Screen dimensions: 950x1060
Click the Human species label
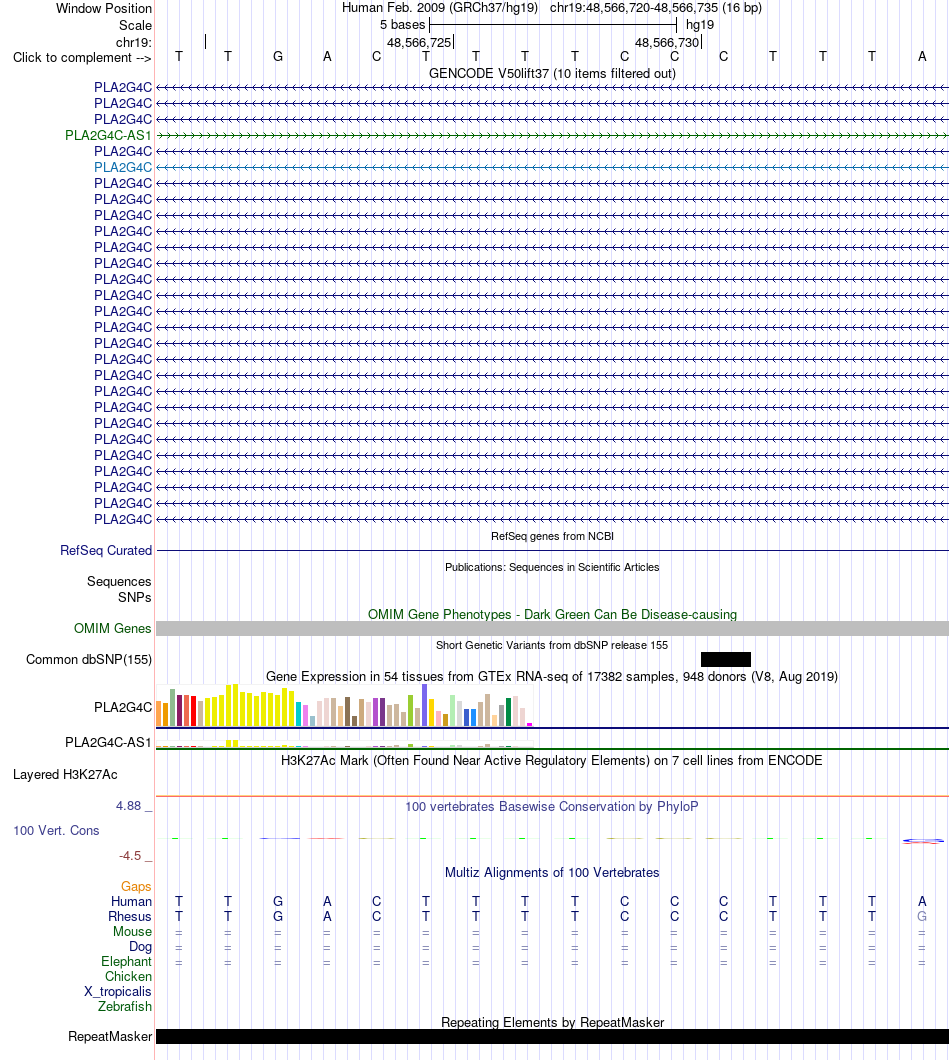[131, 901]
